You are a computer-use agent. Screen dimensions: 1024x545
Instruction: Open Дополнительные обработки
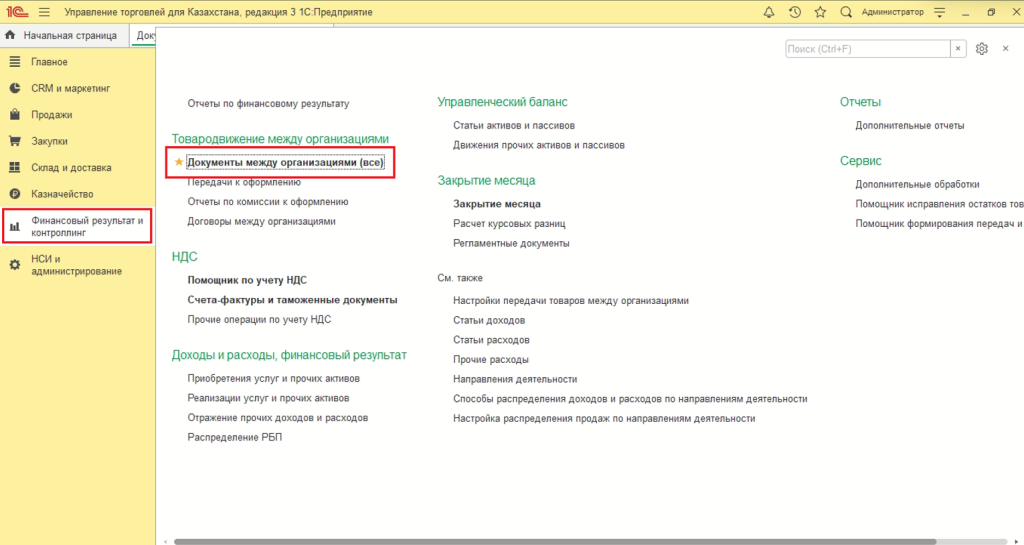(x=918, y=185)
